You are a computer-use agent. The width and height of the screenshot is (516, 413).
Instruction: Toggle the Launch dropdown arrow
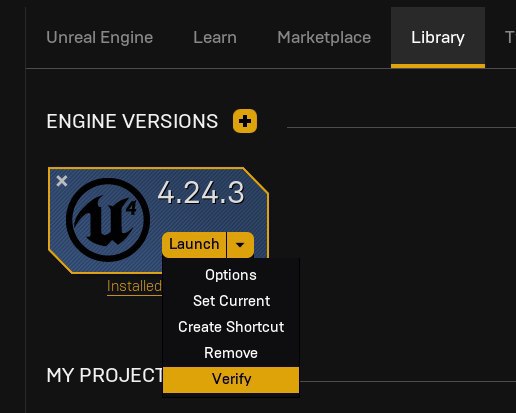tap(240, 245)
